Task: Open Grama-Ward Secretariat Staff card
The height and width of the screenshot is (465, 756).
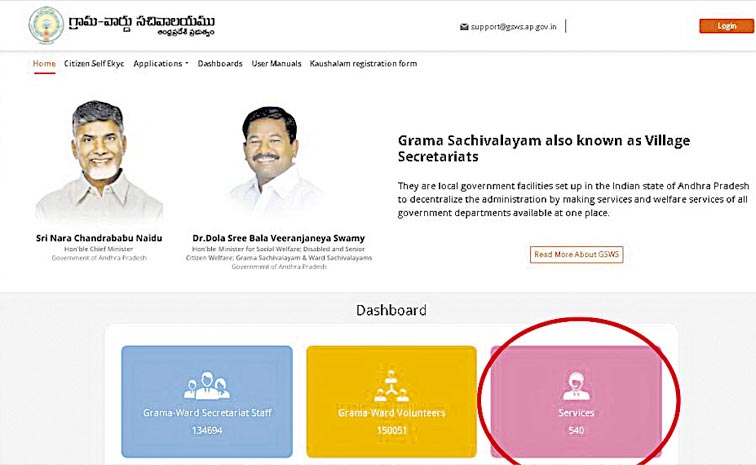Action: point(207,401)
